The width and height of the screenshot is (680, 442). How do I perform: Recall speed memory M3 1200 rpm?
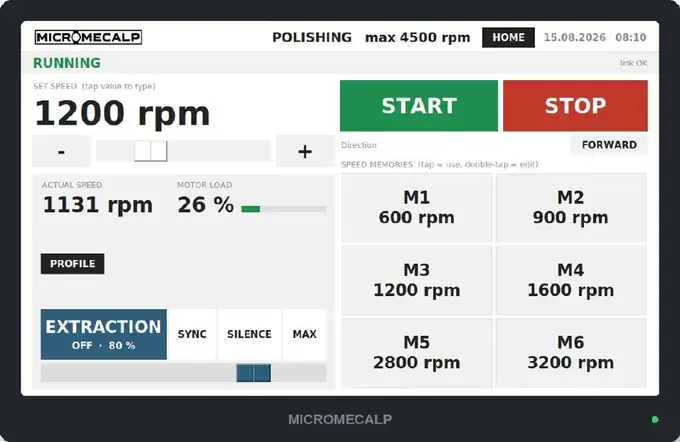click(x=416, y=280)
